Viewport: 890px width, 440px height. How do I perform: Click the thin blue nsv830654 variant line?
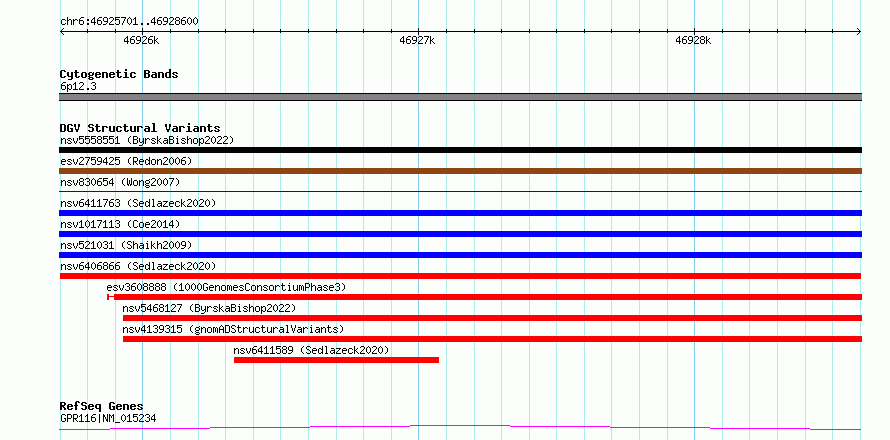[460, 192]
